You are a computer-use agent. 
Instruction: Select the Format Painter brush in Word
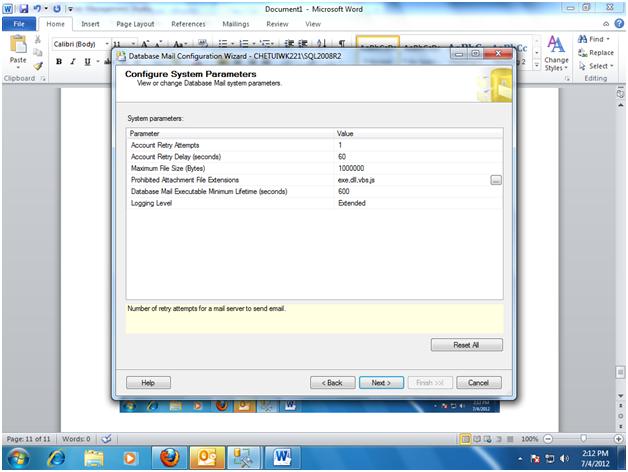tap(38, 65)
